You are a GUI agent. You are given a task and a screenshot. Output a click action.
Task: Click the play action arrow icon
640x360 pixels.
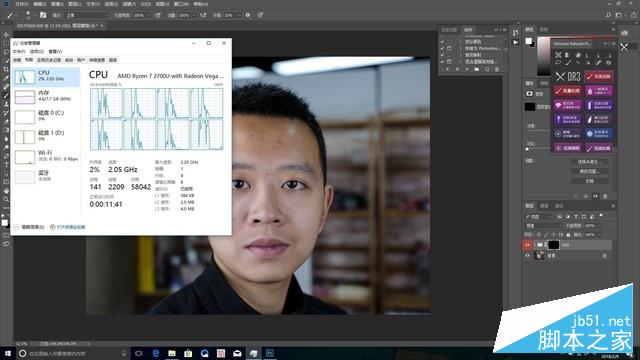pos(516,42)
